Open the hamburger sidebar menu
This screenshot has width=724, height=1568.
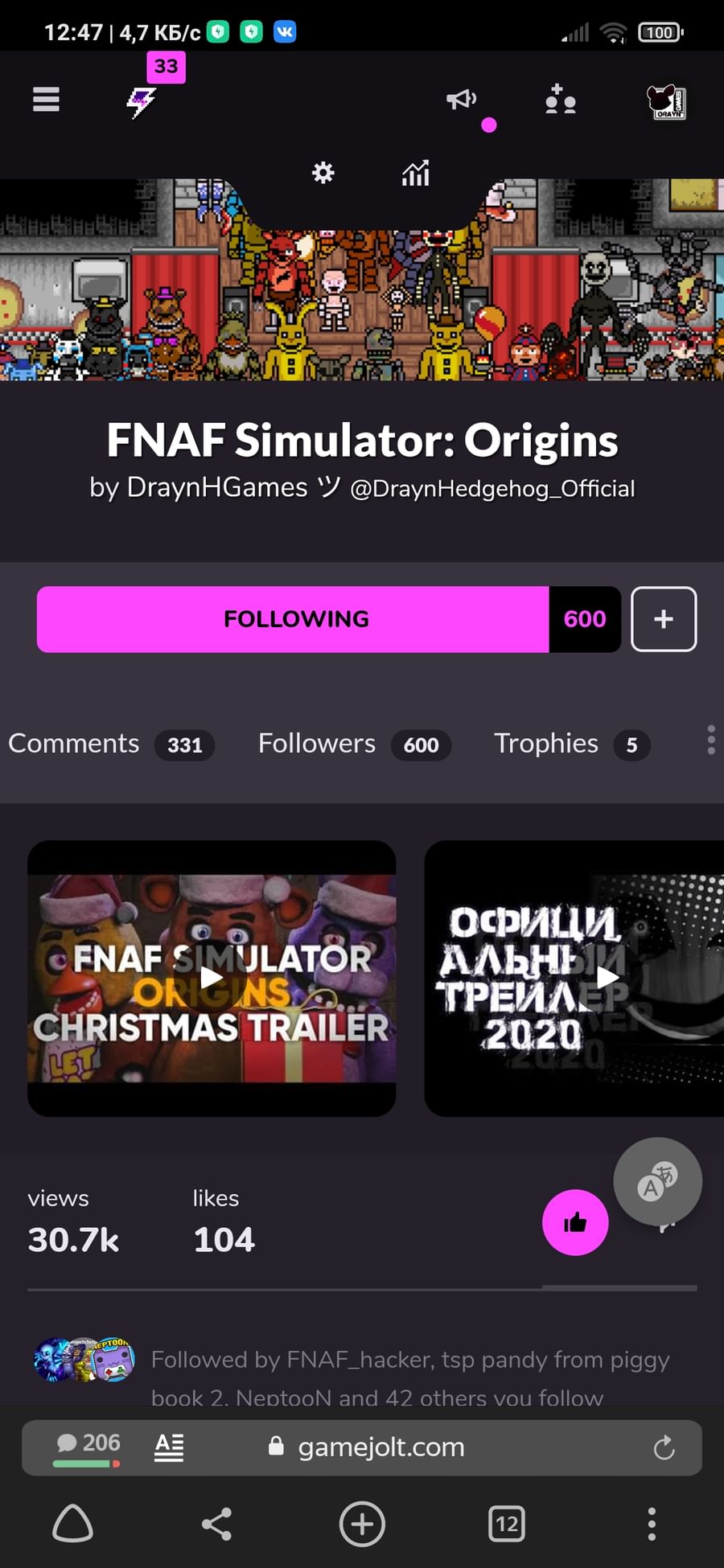click(46, 99)
